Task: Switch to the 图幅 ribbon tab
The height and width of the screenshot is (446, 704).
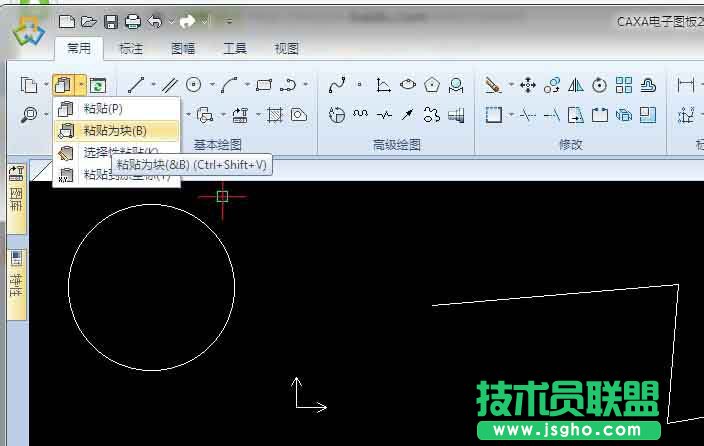Action: (x=183, y=48)
